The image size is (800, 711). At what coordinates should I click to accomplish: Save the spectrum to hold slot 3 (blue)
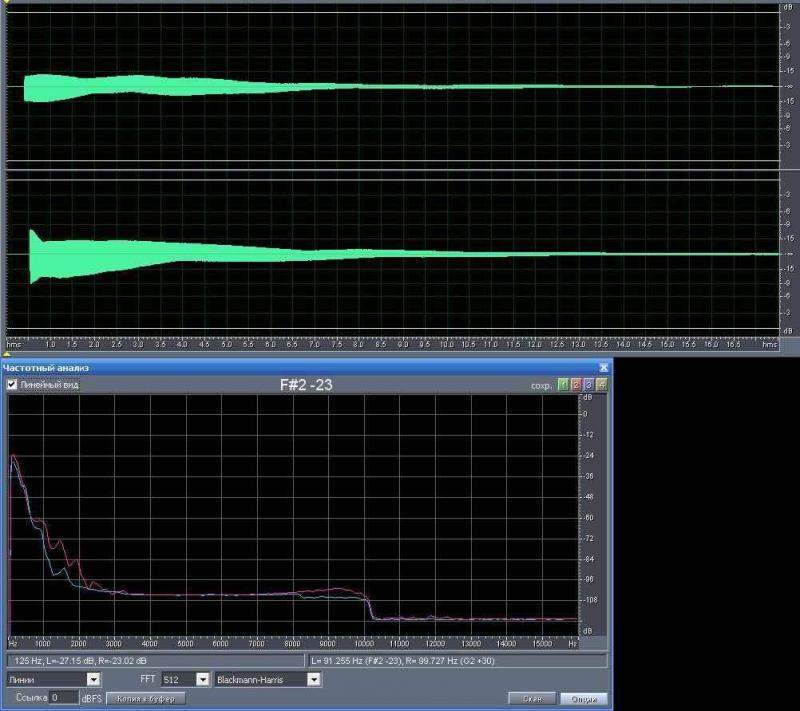(x=588, y=385)
